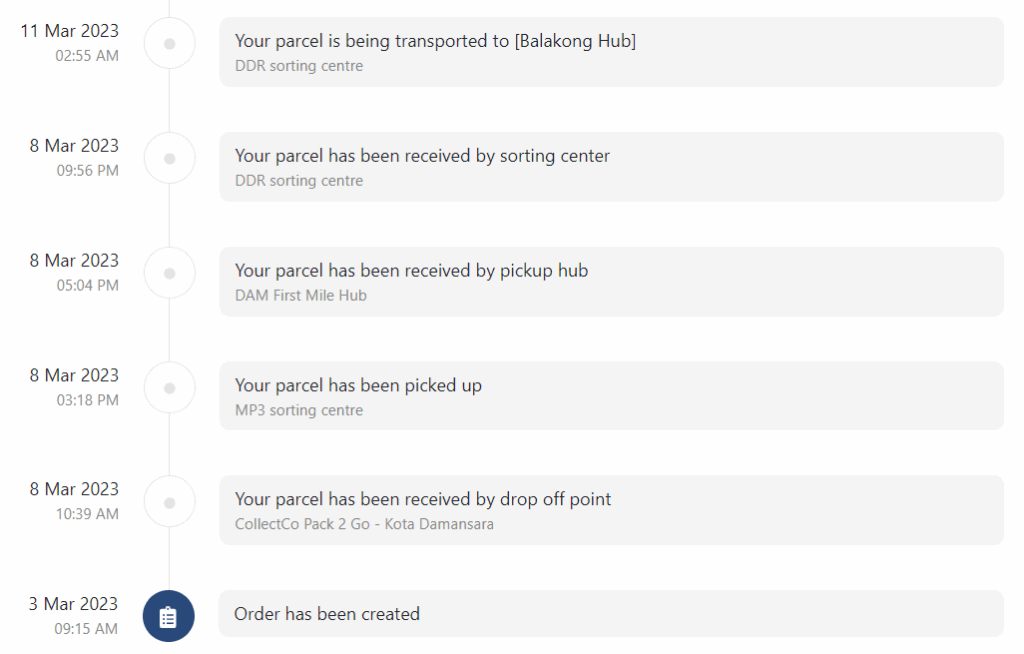Click the timeline dot for 8 Mar 03:18 PM

tap(170, 388)
